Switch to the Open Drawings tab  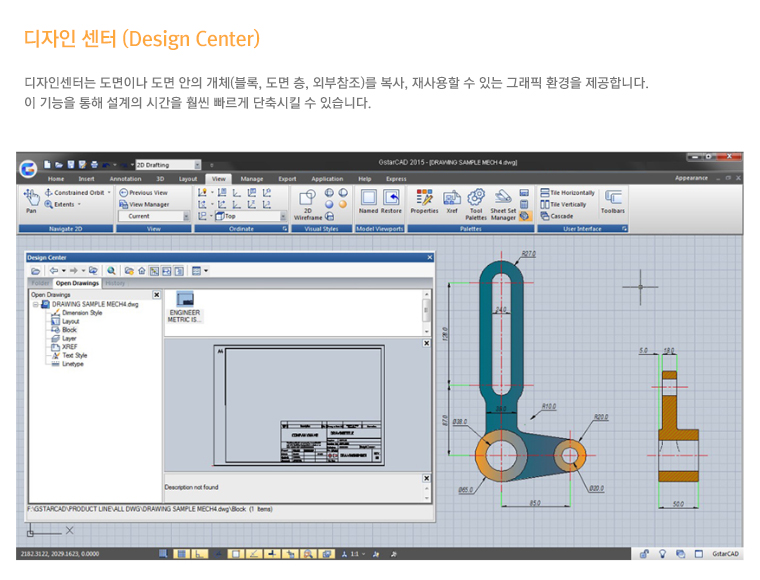(77, 283)
